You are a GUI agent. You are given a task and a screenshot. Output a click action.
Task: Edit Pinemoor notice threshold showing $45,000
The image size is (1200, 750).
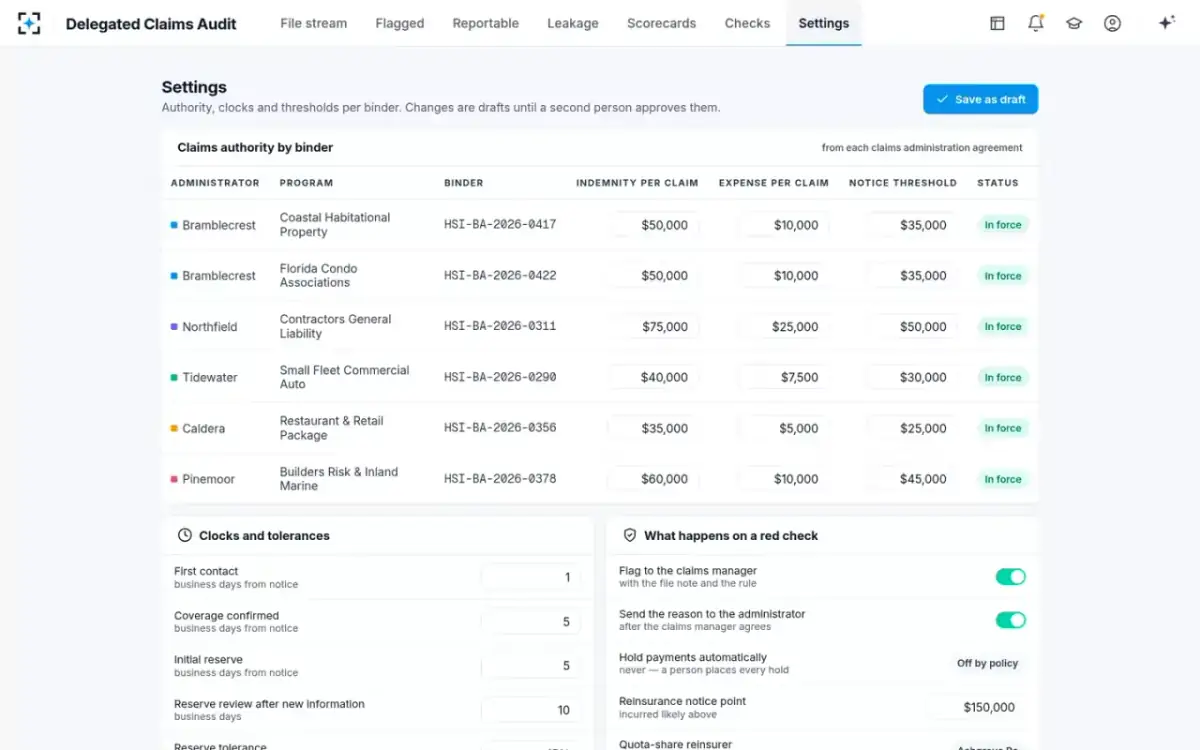(912, 479)
